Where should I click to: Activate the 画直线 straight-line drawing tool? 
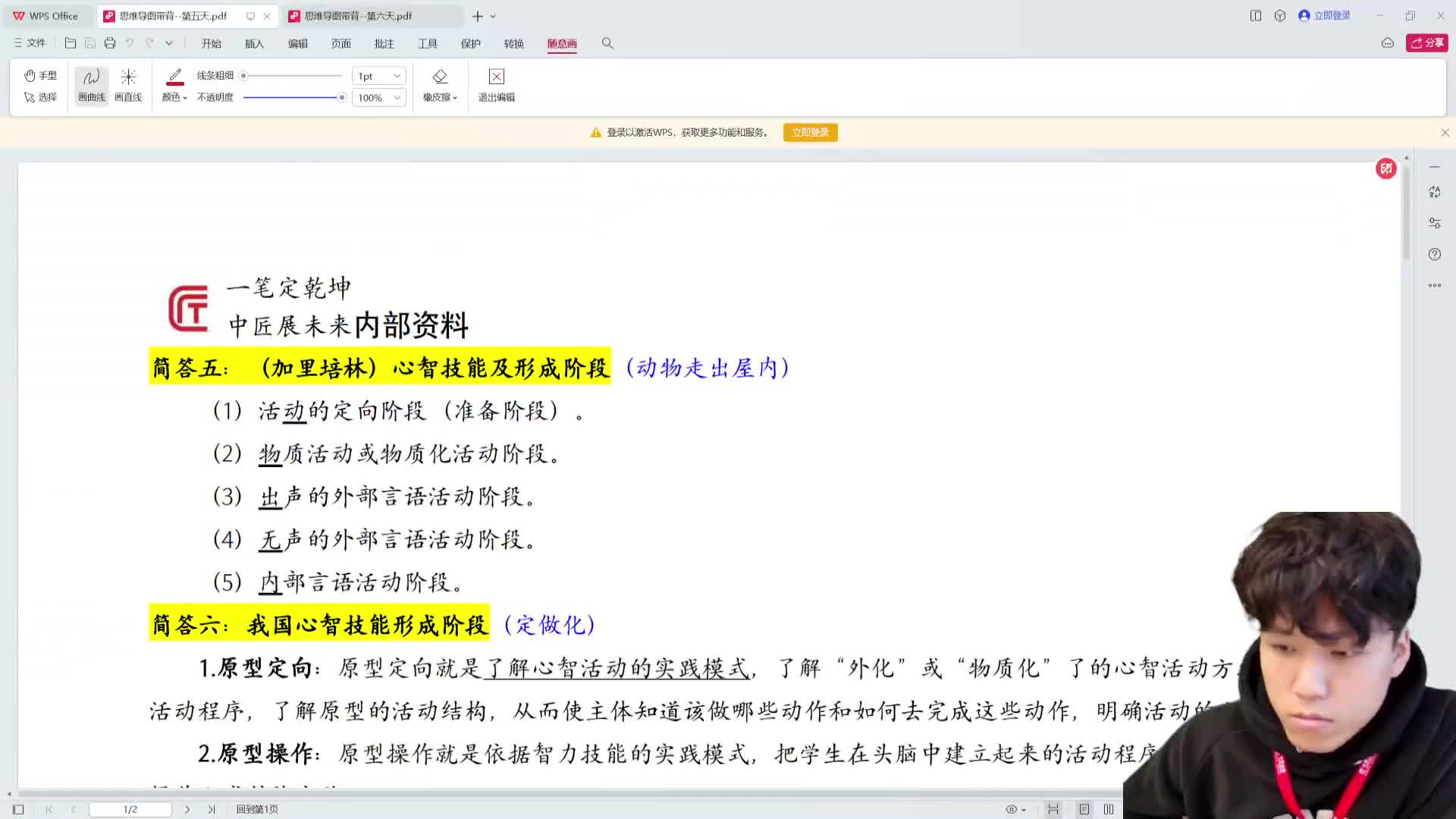point(128,83)
